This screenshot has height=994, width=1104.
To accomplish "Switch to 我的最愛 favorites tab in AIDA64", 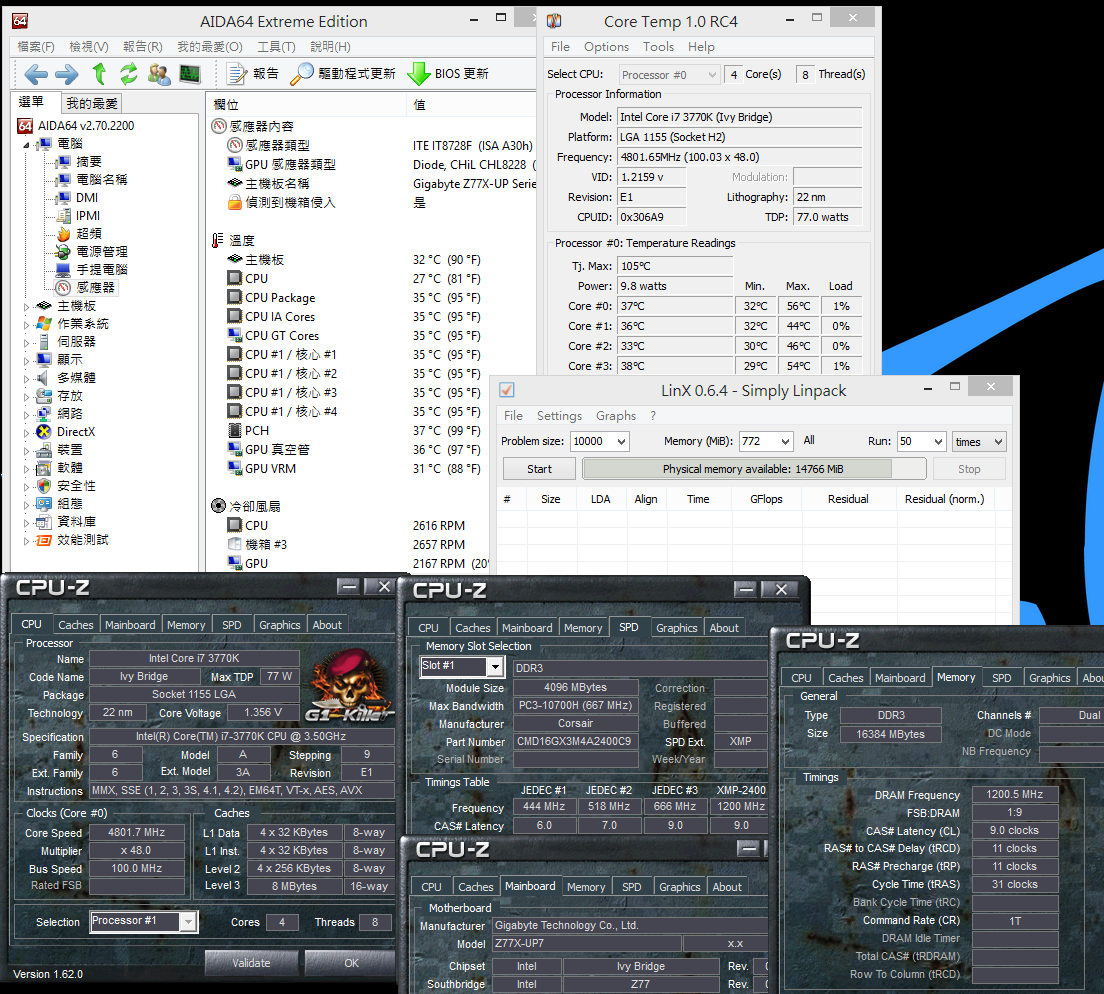I will (x=92, y=103).
